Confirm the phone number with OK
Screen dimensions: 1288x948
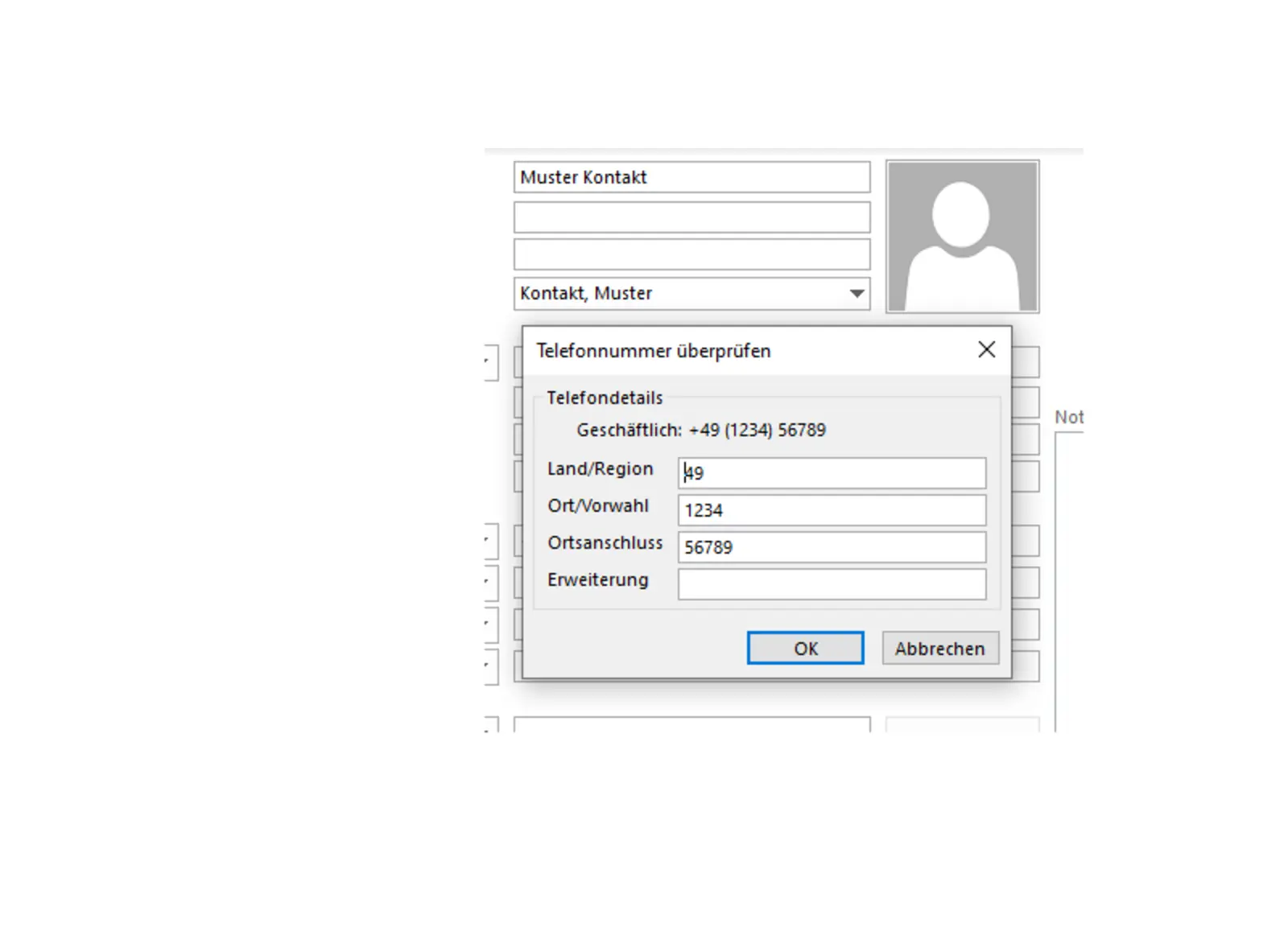(x=805, y=648)
